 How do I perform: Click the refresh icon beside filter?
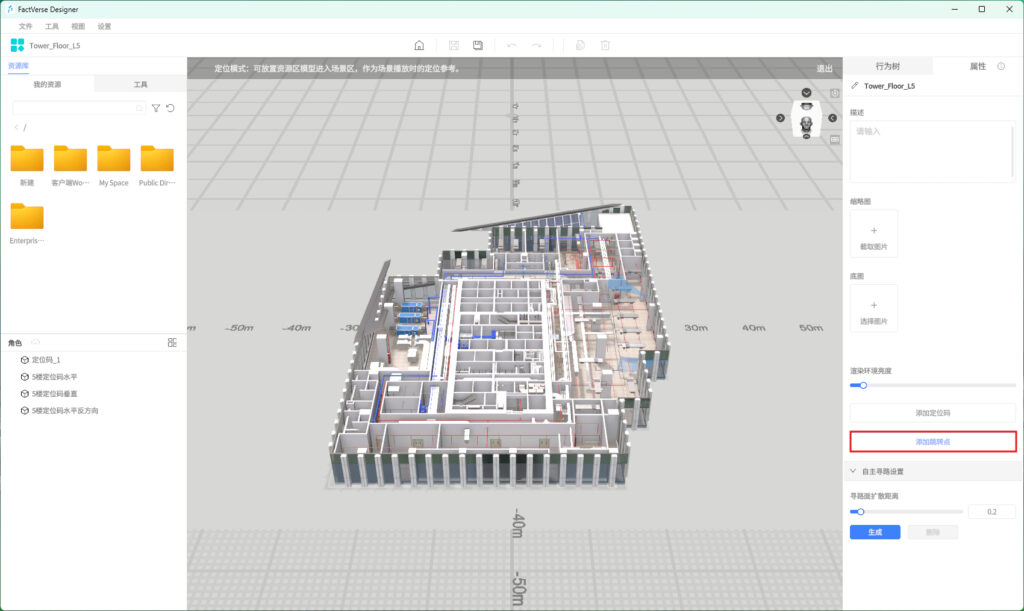click(x=170, y=108)
